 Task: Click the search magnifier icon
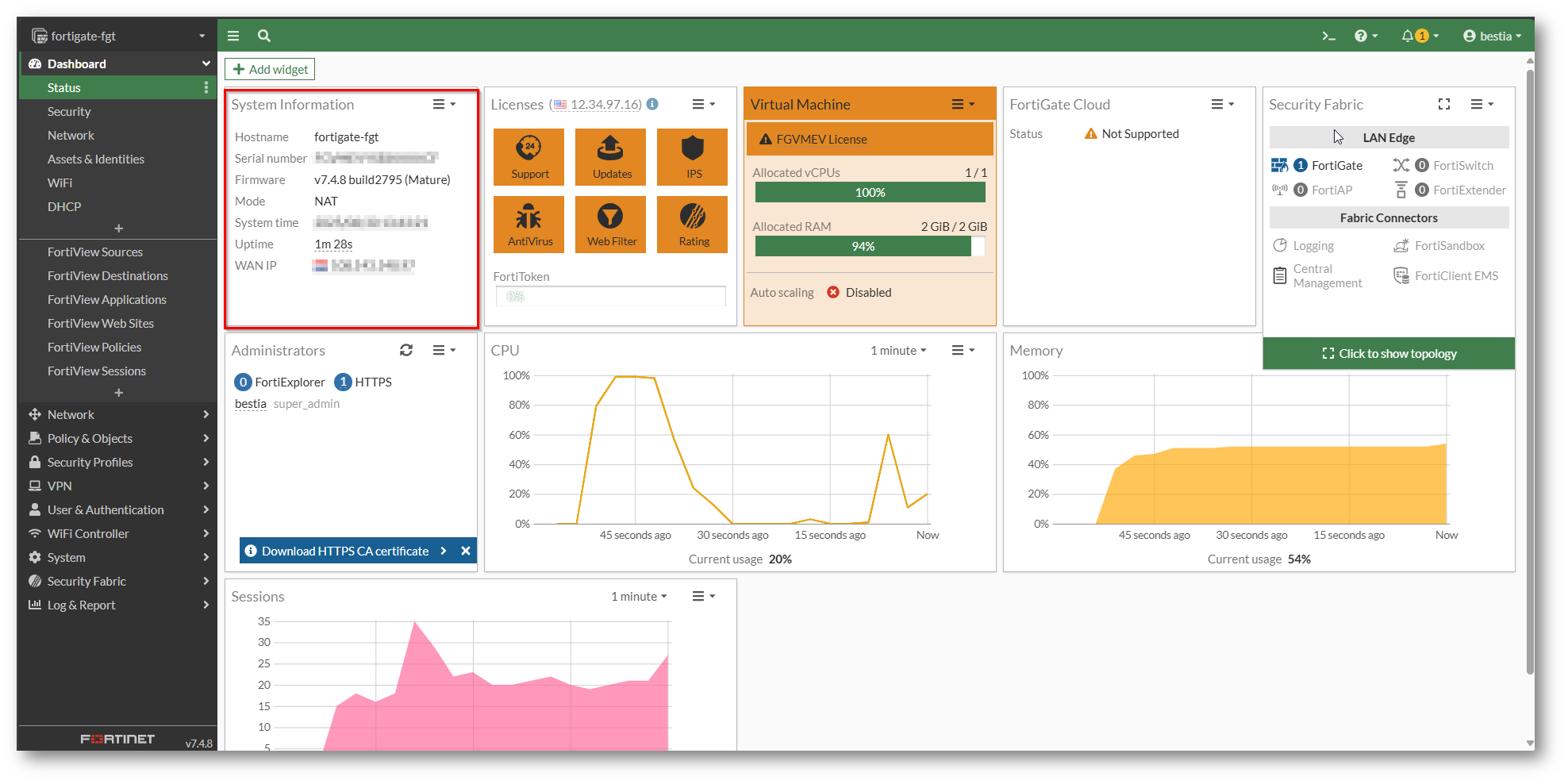click(x=264, y=36)
